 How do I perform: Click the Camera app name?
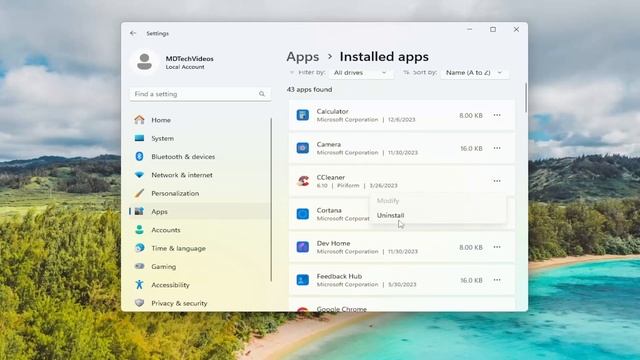pos(329,144)
